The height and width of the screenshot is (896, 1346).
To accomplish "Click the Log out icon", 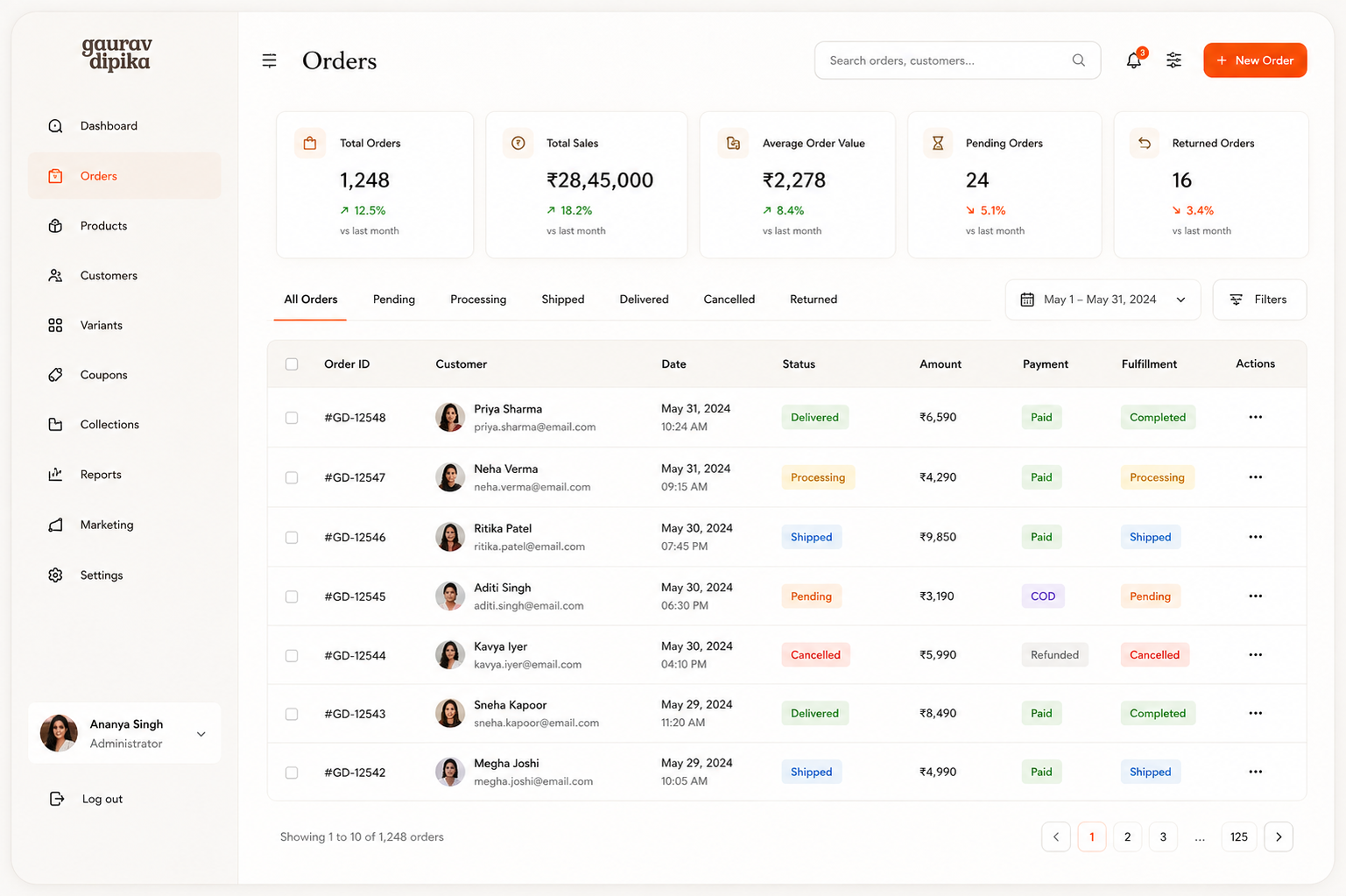I will pos(57,799).
